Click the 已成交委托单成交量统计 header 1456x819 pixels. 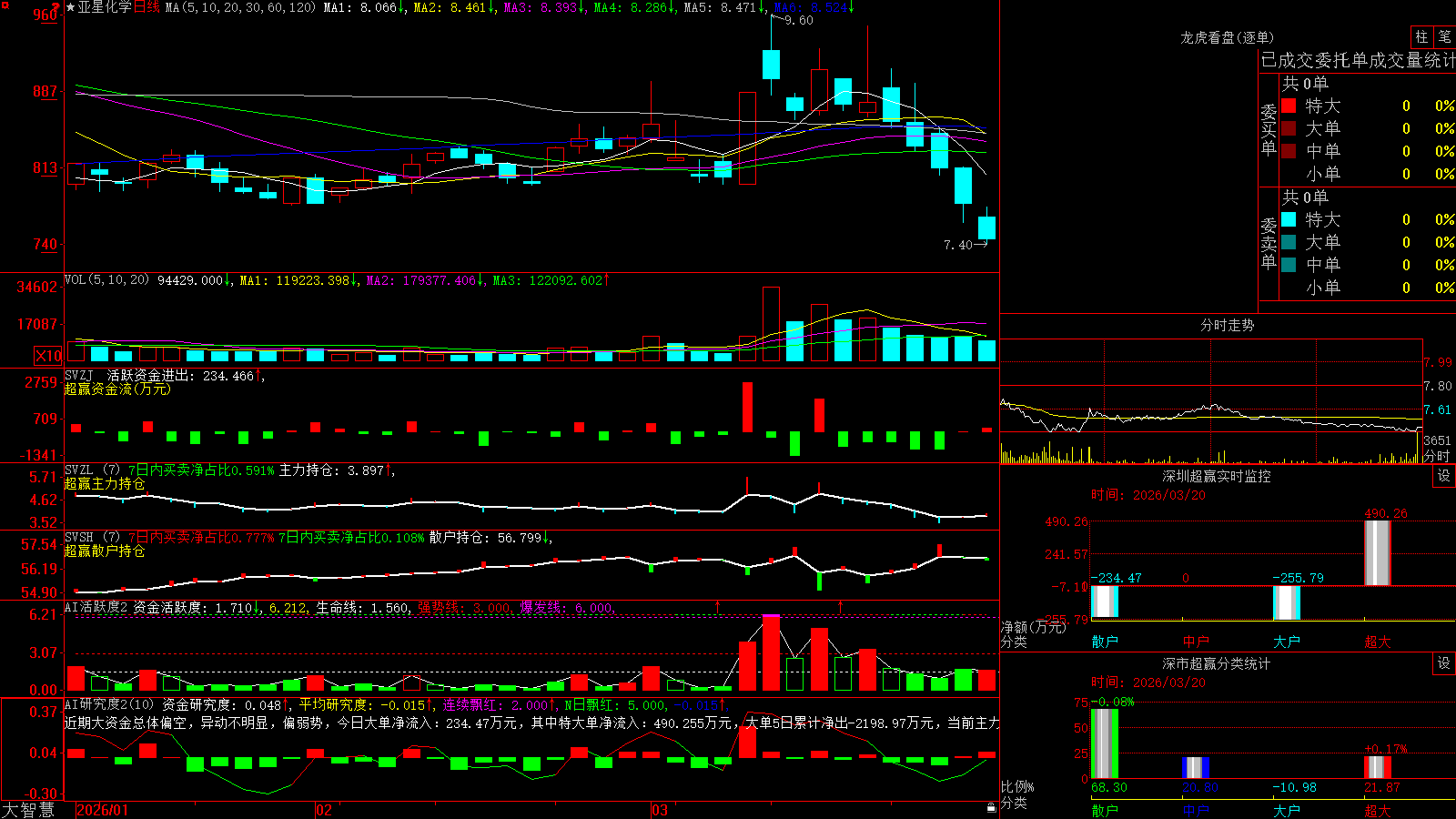click(x=1358, y=60)
